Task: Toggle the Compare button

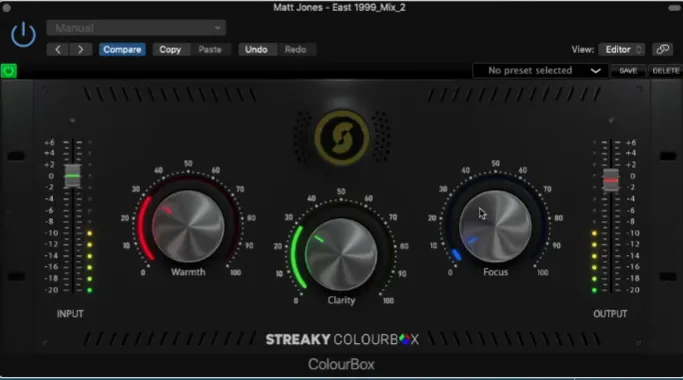Action: [122, 49]
